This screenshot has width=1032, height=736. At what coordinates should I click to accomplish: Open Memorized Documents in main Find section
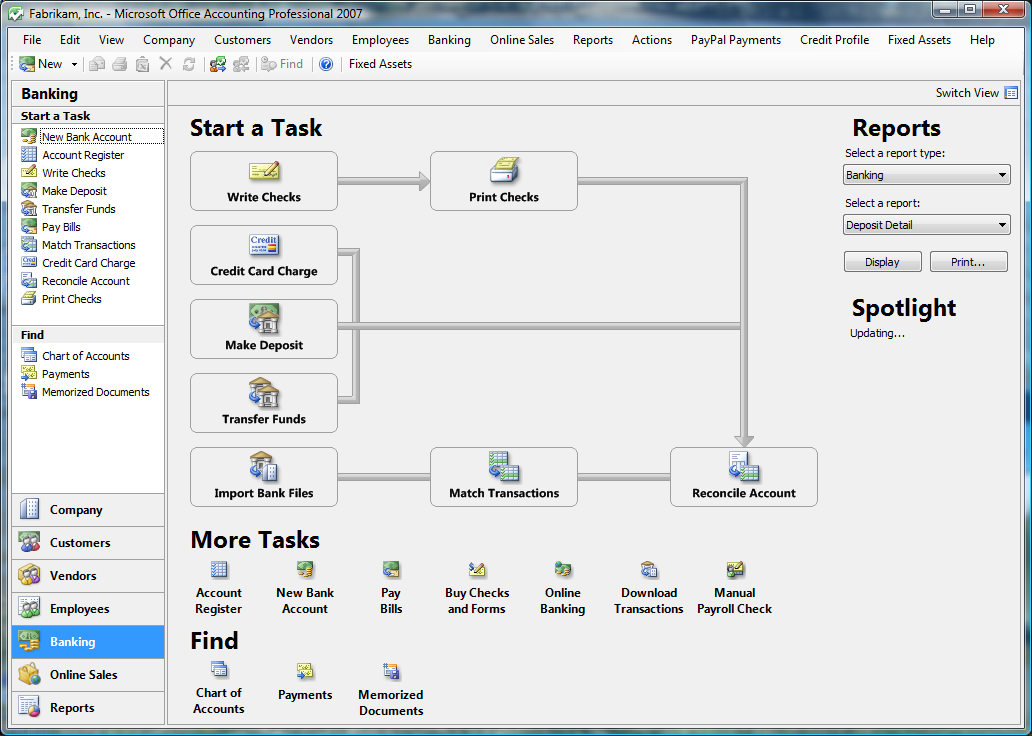point(391,689)
